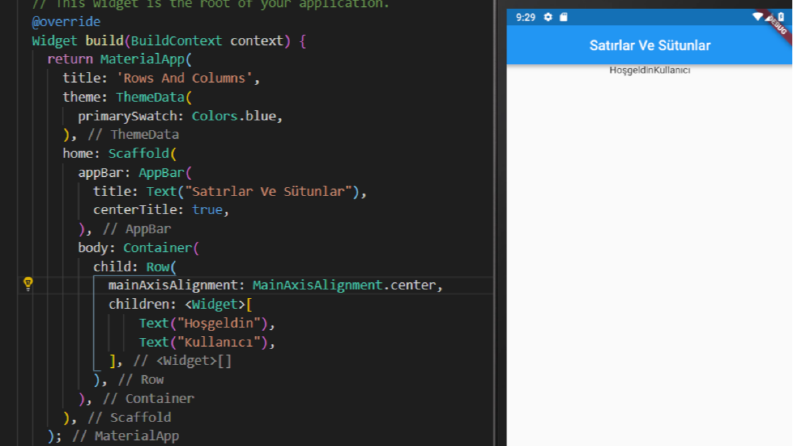Click the word build in the method signature

point(104,40)
